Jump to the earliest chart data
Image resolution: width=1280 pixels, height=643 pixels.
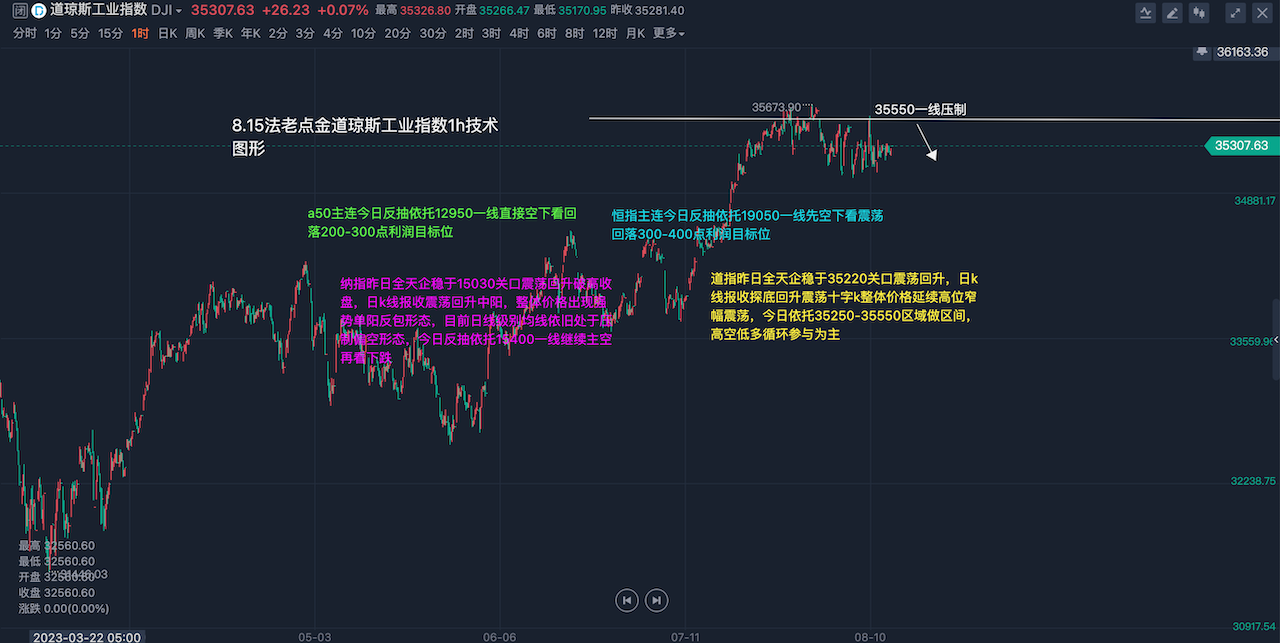tap(627, 600)
